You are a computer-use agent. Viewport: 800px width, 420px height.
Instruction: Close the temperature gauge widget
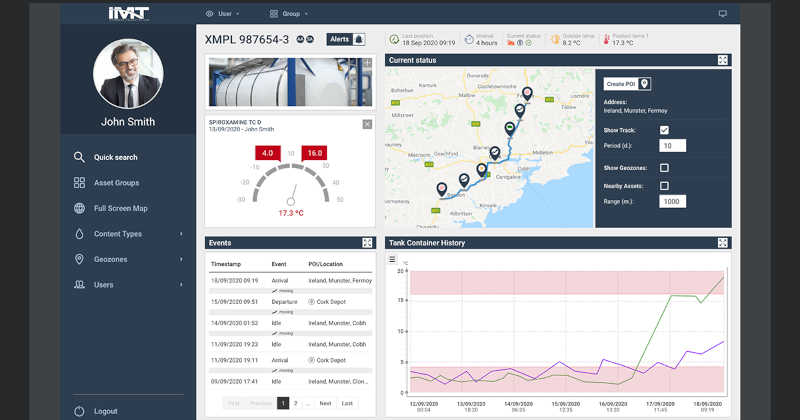tap(367, 124)
